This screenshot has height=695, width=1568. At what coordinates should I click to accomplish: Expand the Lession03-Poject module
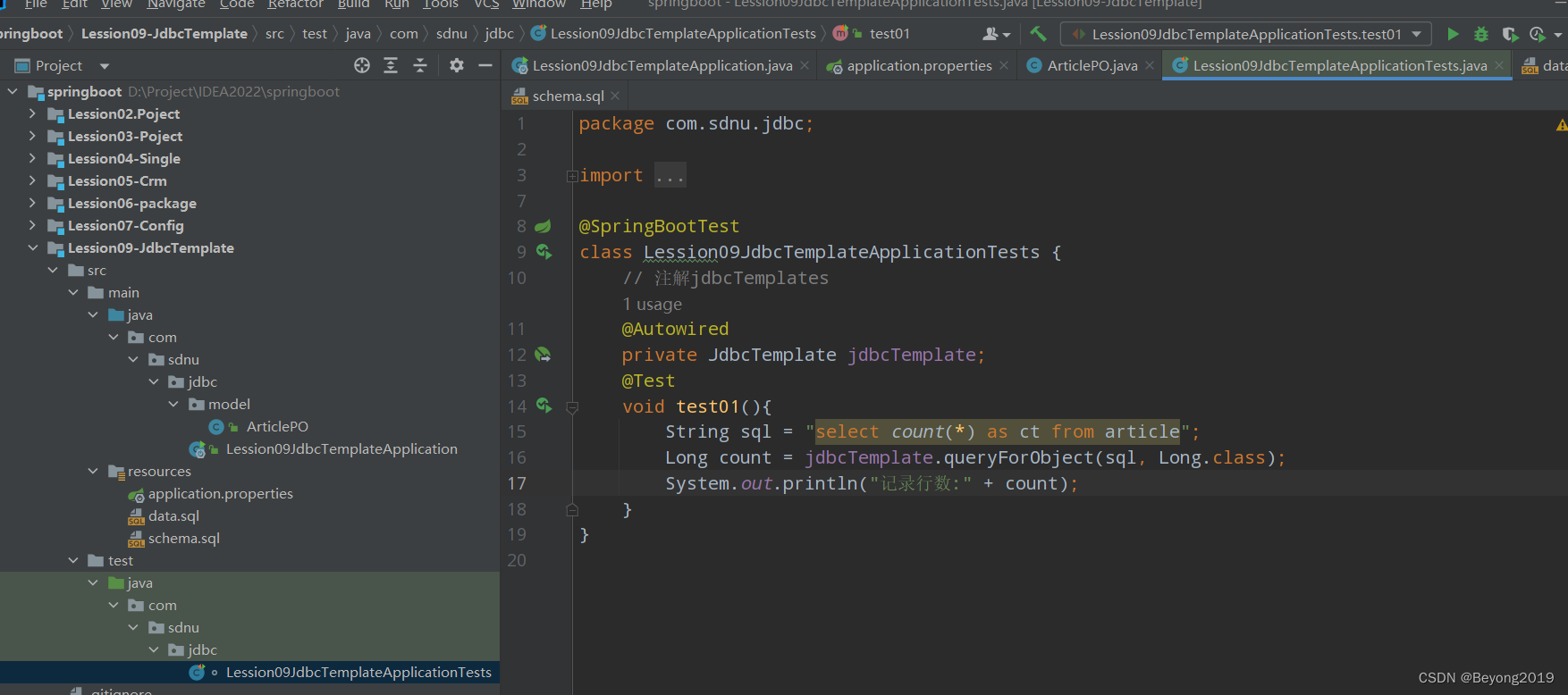pos(33,136)
